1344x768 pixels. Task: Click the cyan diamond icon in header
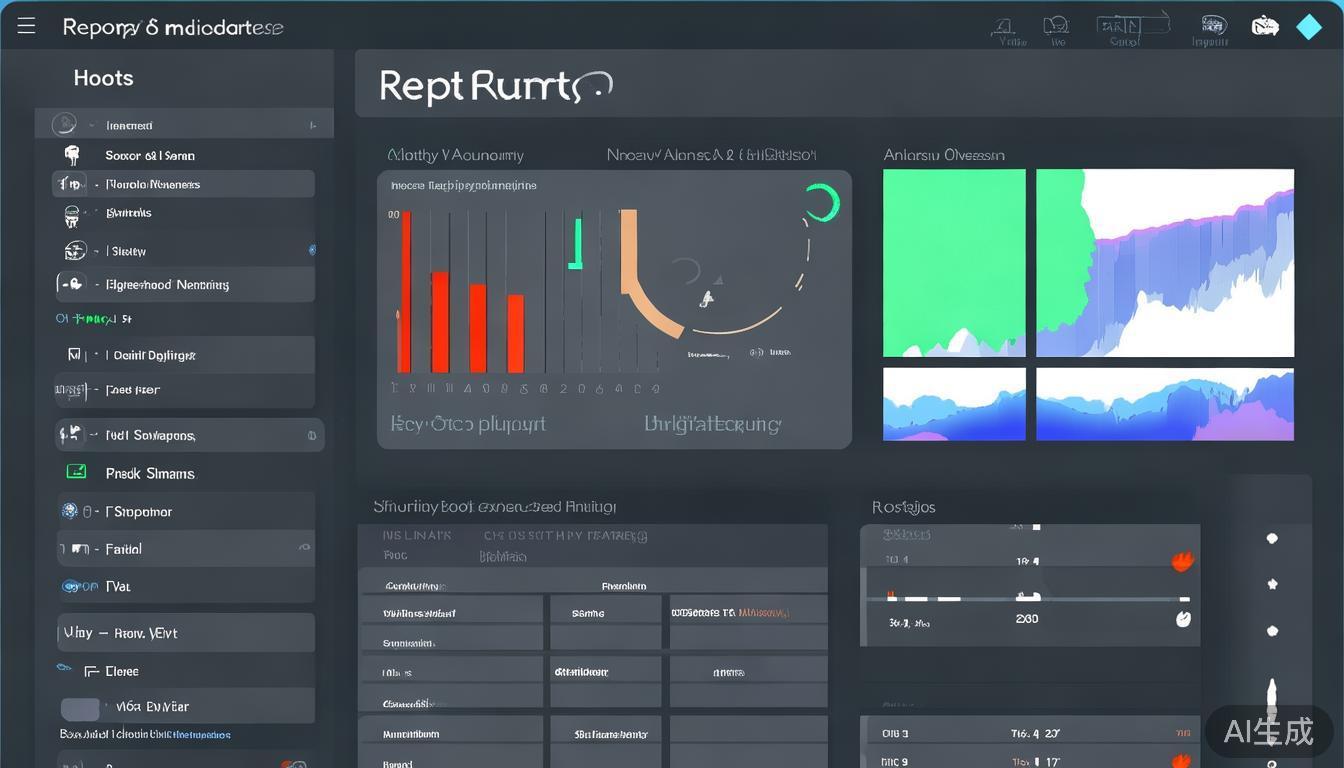point(1309,27)
